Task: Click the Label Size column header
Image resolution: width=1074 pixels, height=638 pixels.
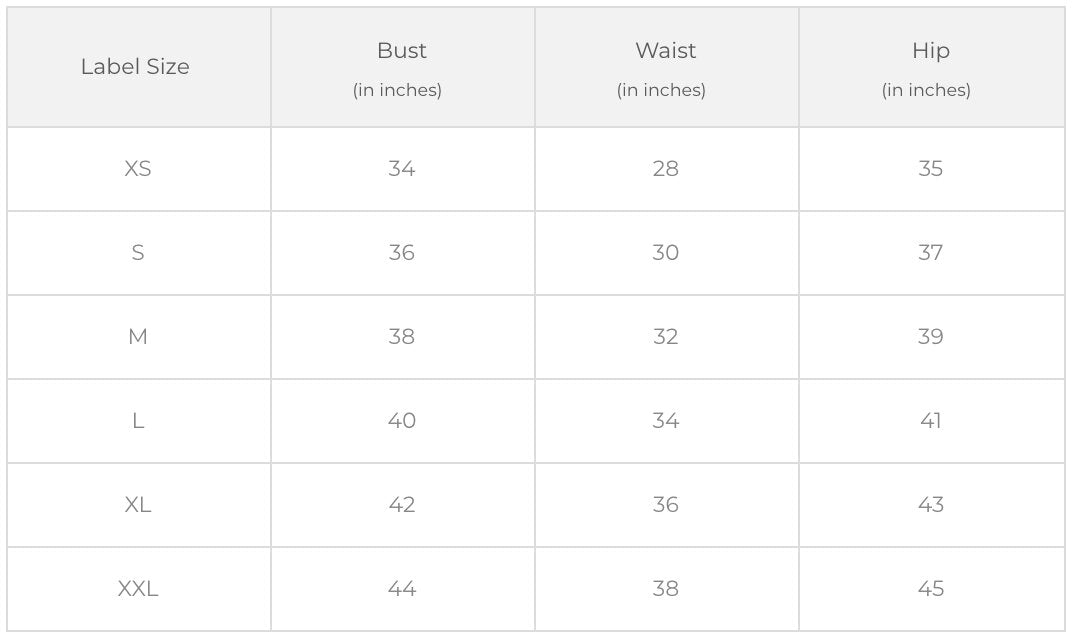Action: (x=135, y=67)
